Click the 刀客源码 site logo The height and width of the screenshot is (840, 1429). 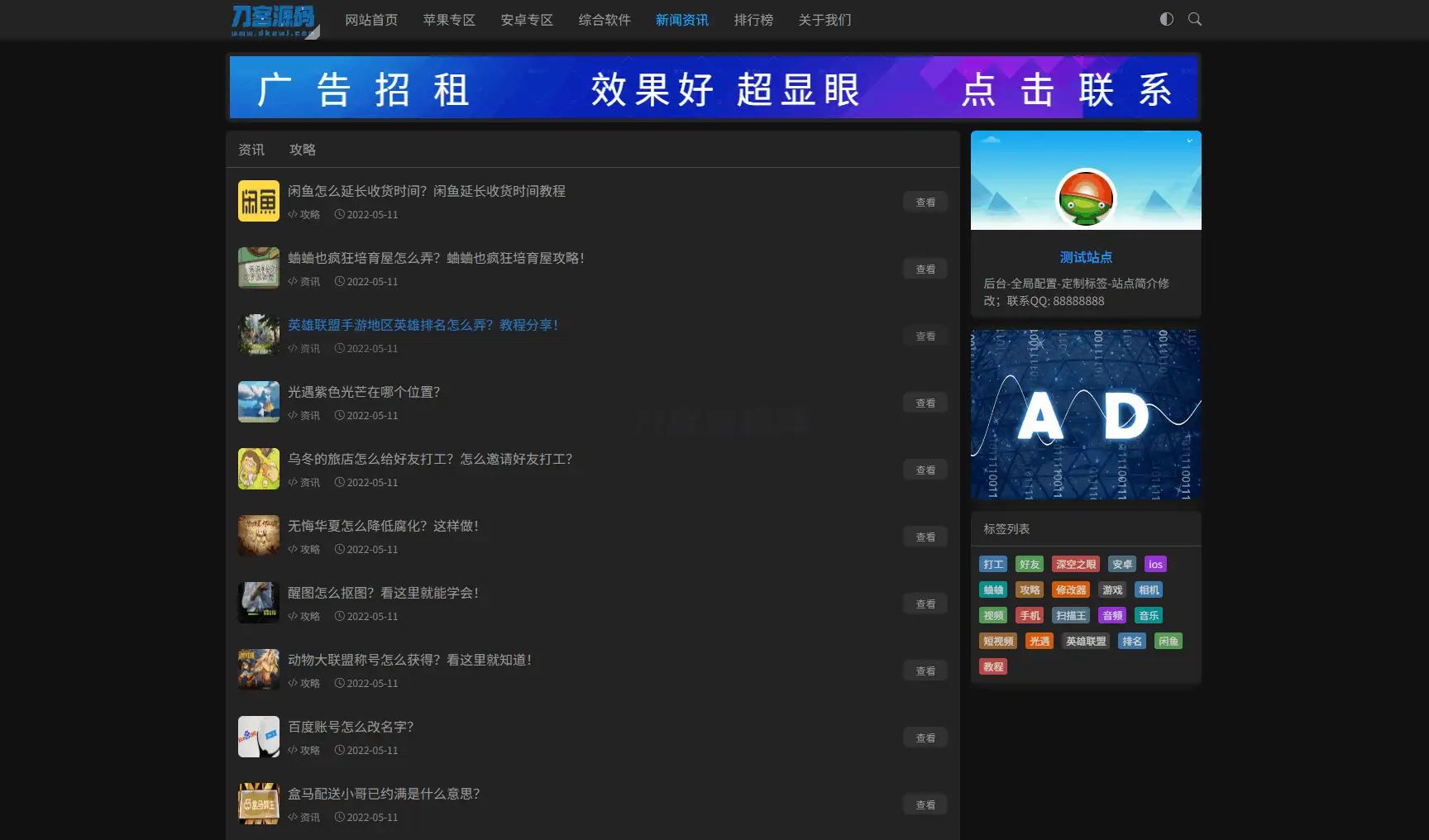[x=275, y=20]
